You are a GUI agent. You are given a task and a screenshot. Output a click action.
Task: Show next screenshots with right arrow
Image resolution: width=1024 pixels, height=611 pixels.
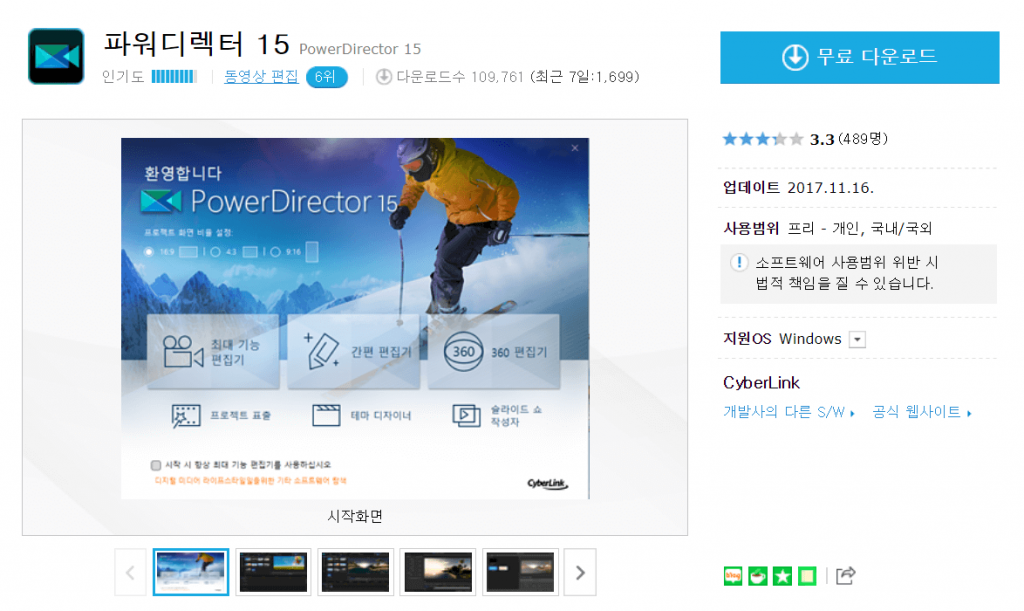(x=580, y=573)
